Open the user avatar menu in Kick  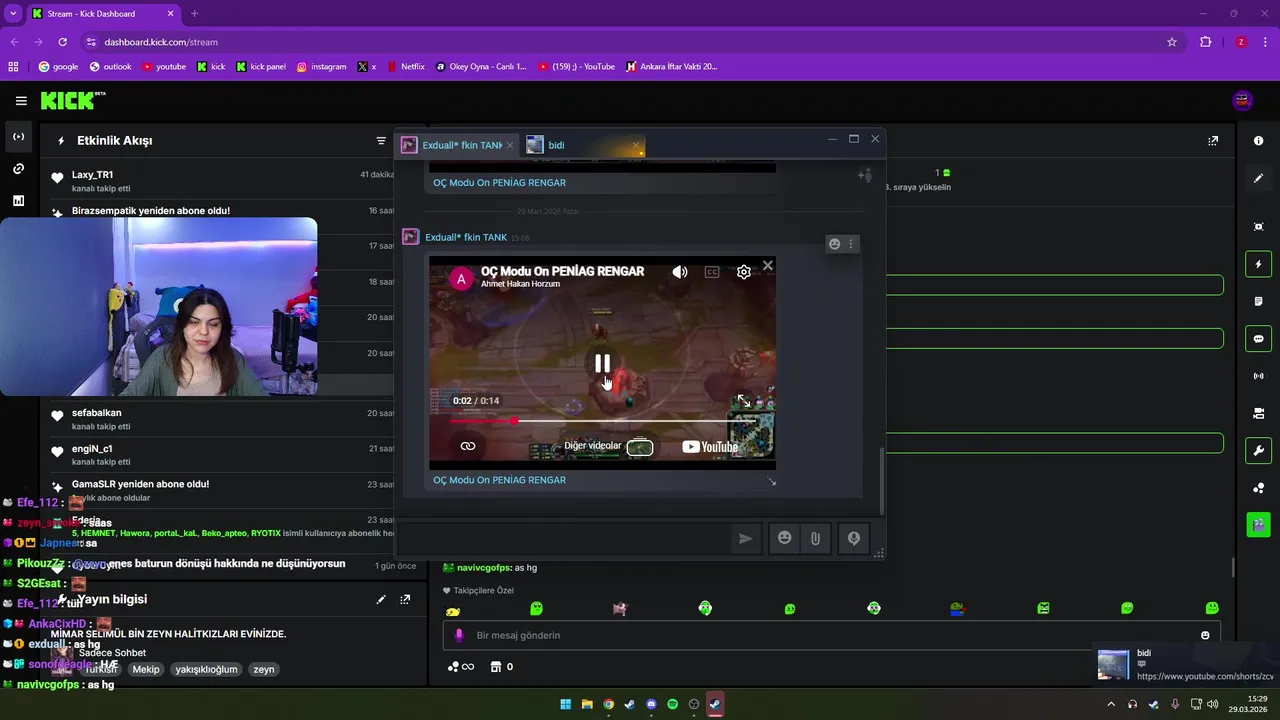coord(1243,101)
